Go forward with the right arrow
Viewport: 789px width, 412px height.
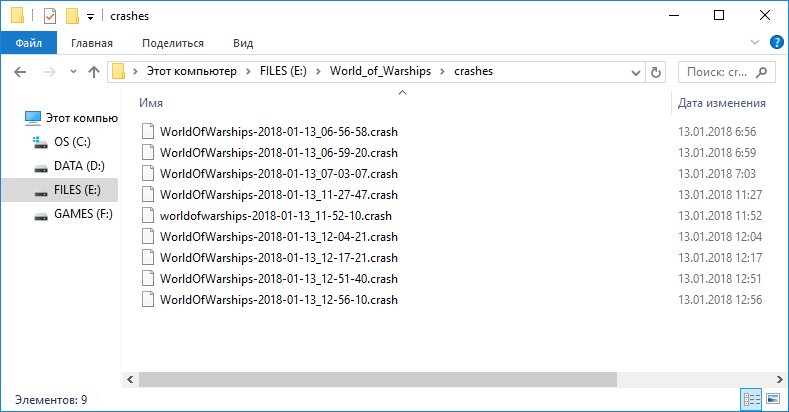coord(49,72)
